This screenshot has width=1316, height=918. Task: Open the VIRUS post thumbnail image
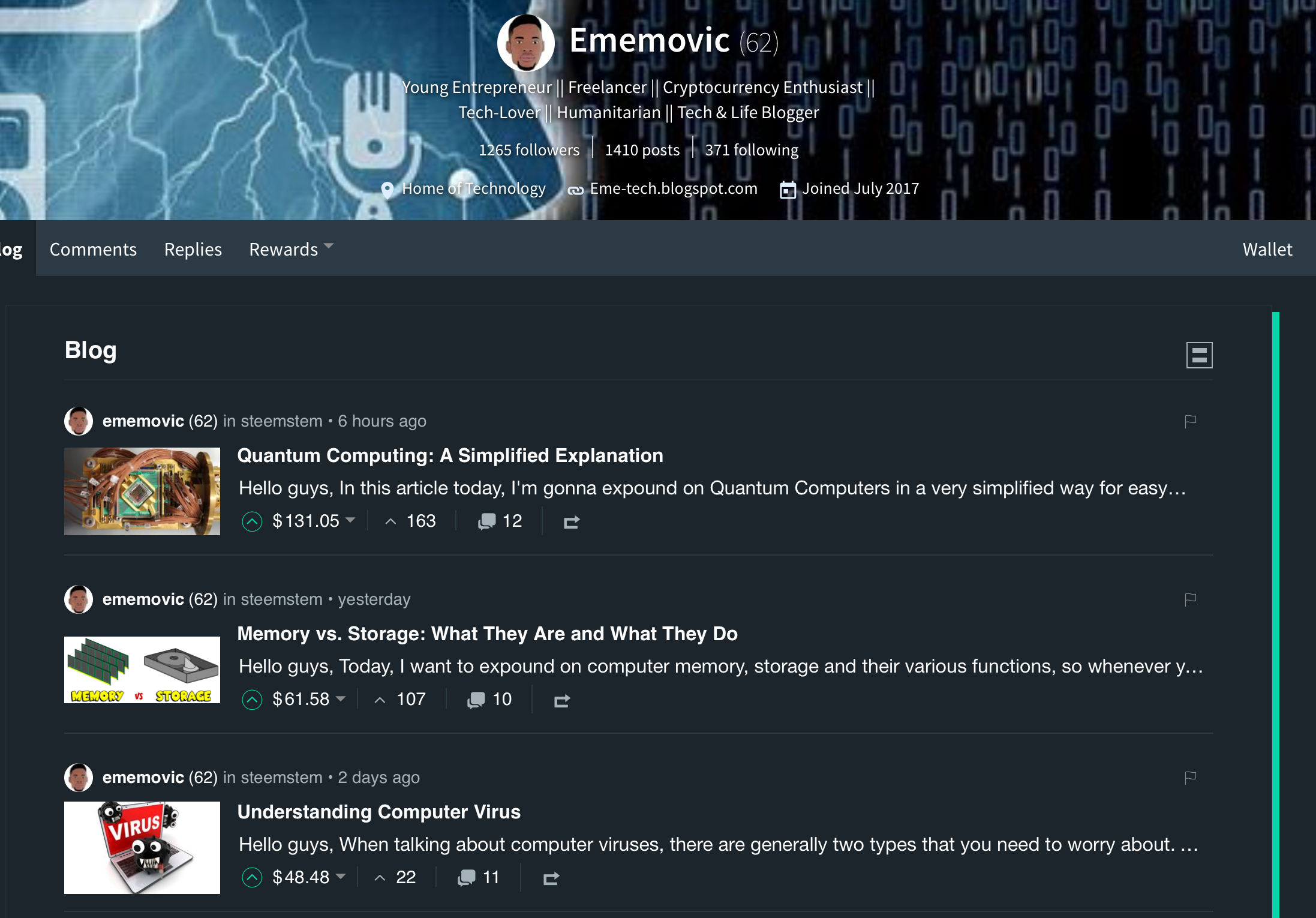click(142, 847)
